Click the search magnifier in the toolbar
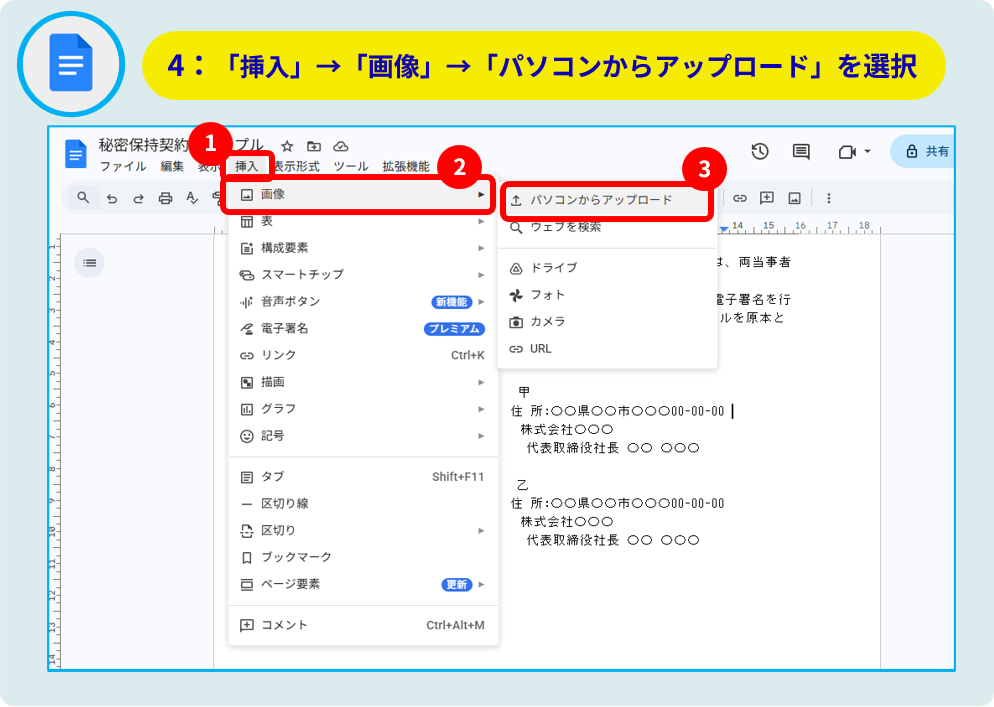Viewport: 994px width, 707px height. (84, 198)
